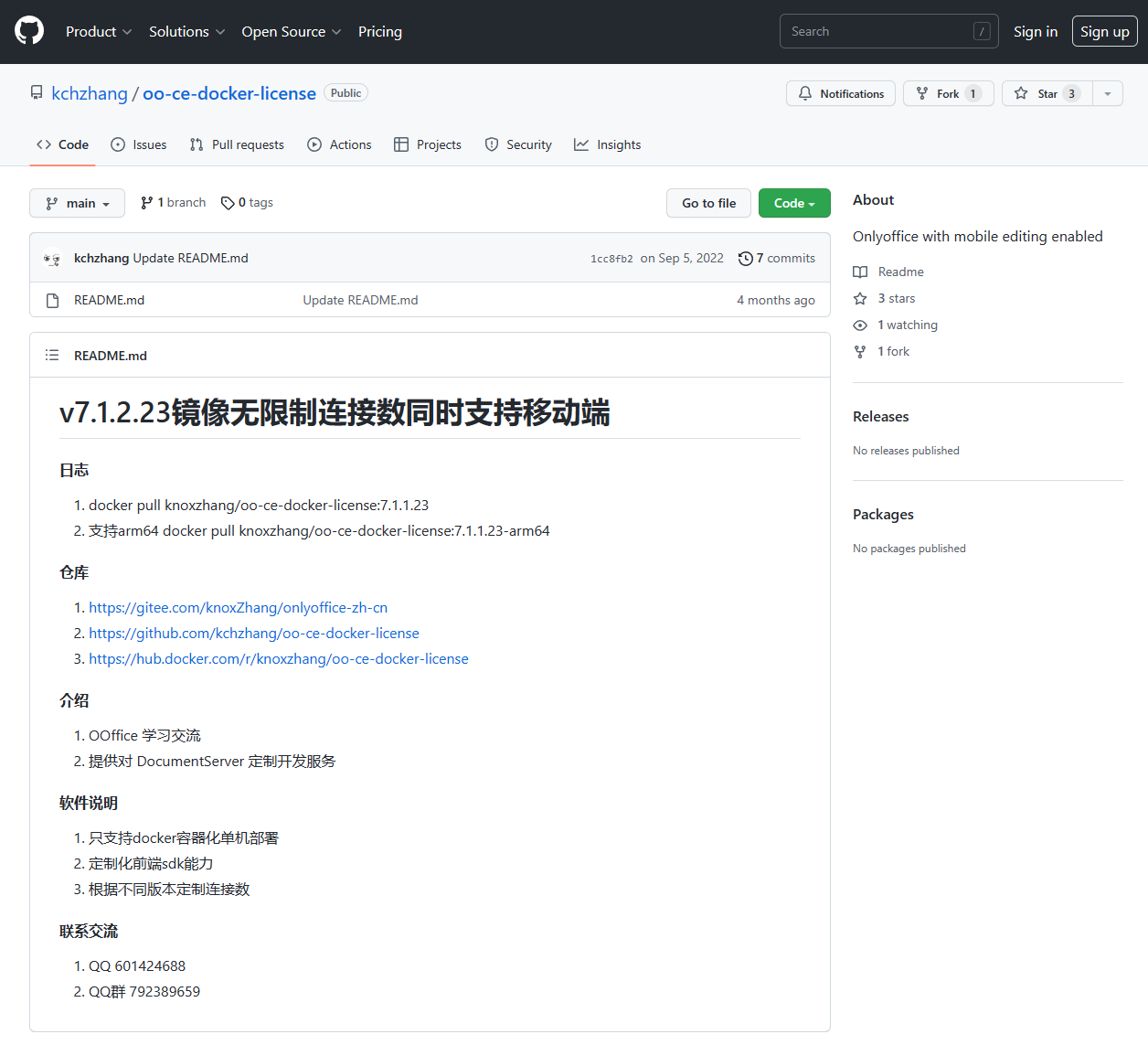This screenshot has height=1045, width=1148.
Task: Open the Product menu
Action: coord(99,32)
